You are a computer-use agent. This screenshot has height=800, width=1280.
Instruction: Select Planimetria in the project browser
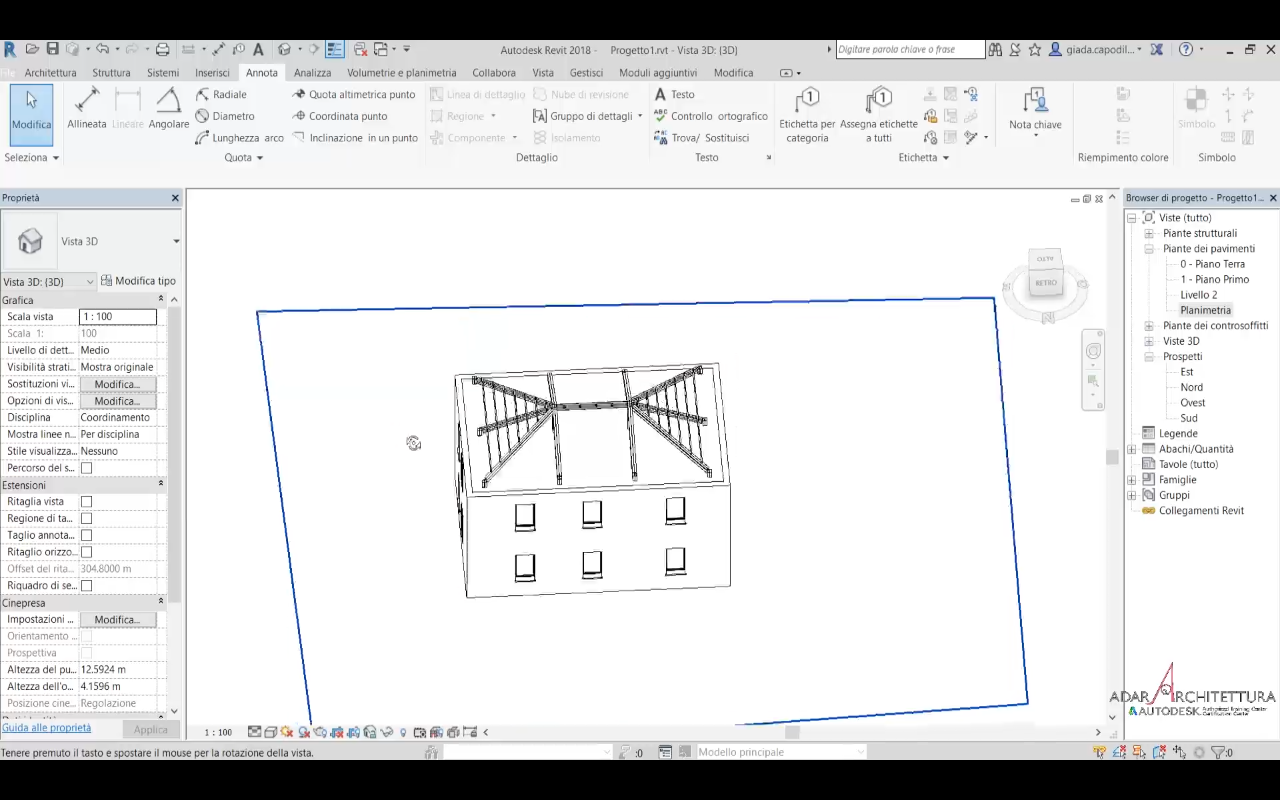tap(1205, 310)
